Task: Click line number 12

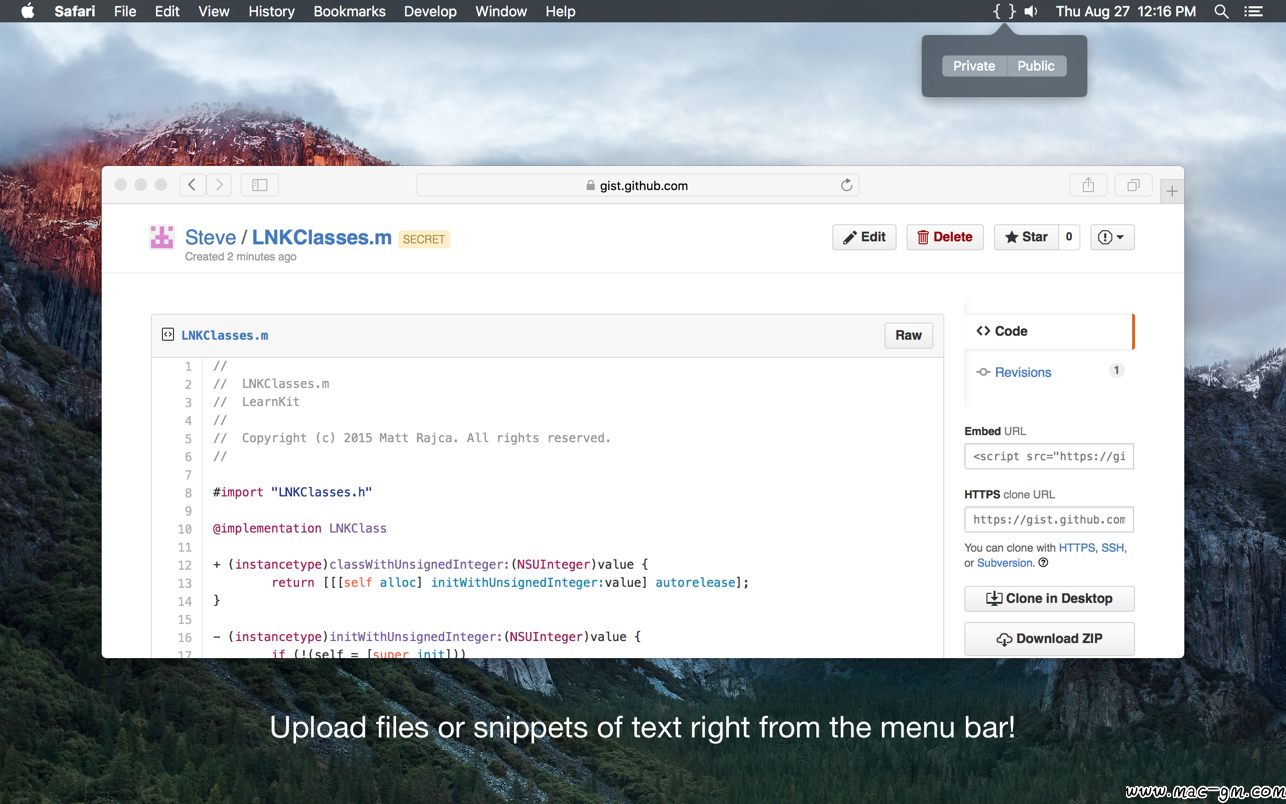Action: (184, 564)
